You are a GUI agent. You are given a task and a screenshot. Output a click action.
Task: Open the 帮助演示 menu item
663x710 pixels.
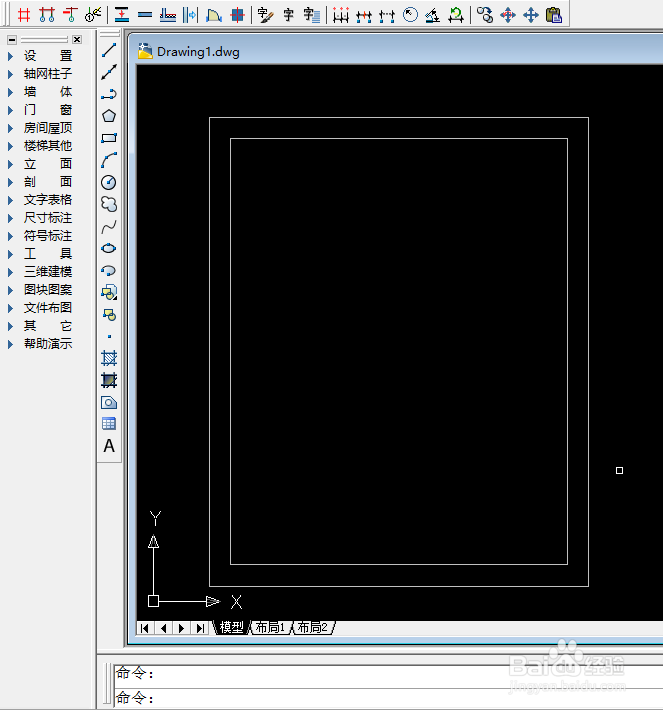click(48, 344)
